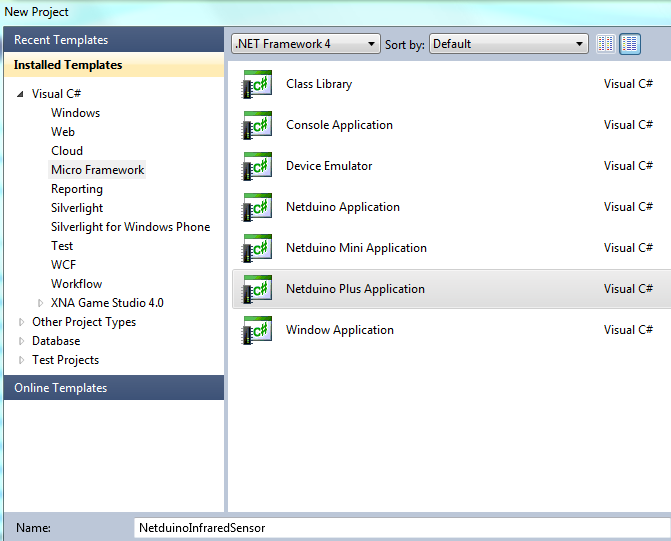Select the XNA Game Studio 4.0 label

[x=107, y=303]
